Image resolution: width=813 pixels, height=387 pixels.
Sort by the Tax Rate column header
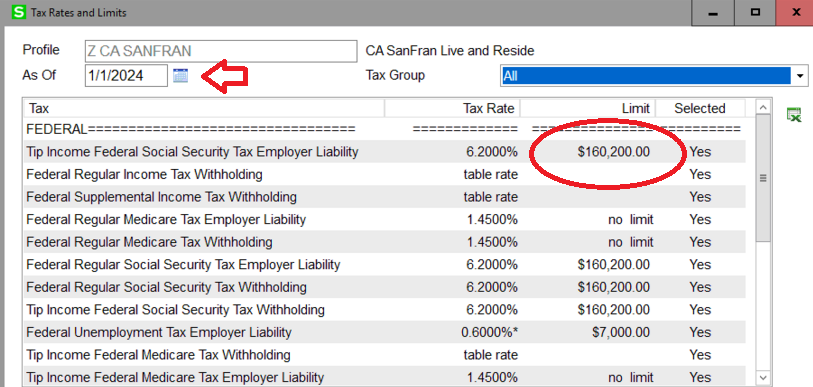[452, 108]
